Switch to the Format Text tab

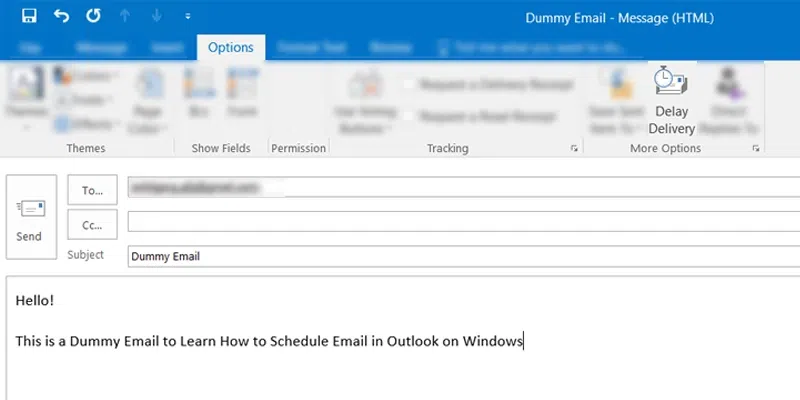coord(312,48)
